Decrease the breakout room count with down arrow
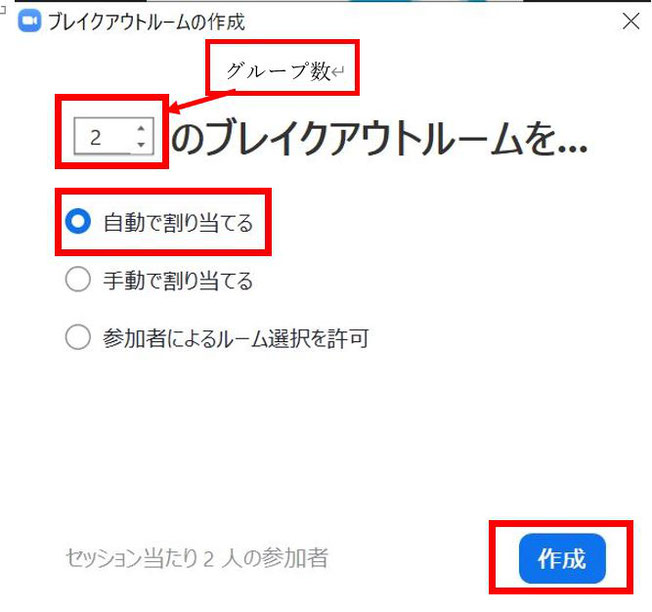Viewport: 652px width, 612px height. pos(141,144)
